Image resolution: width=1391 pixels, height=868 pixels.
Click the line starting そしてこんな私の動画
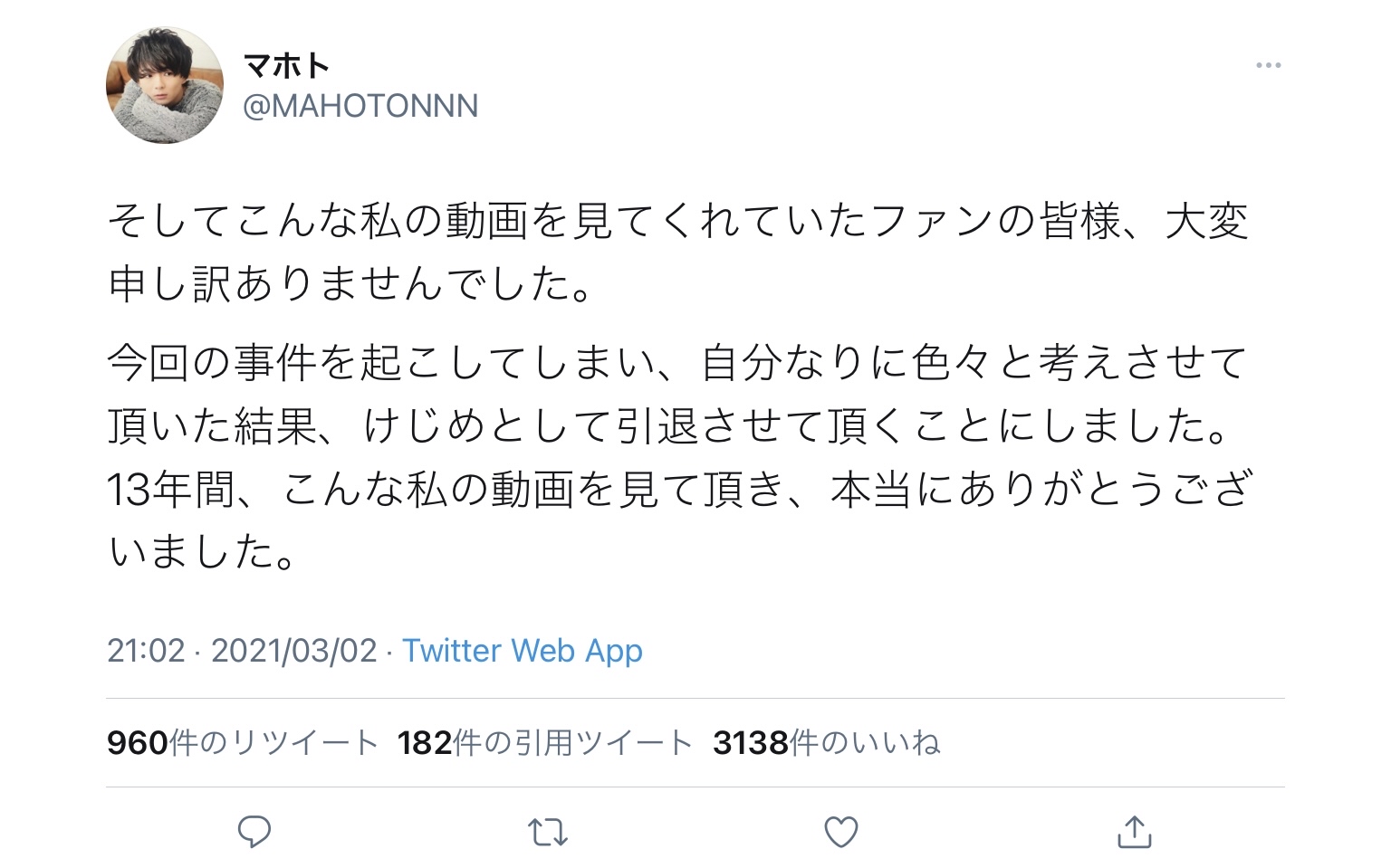pos(678,222)
